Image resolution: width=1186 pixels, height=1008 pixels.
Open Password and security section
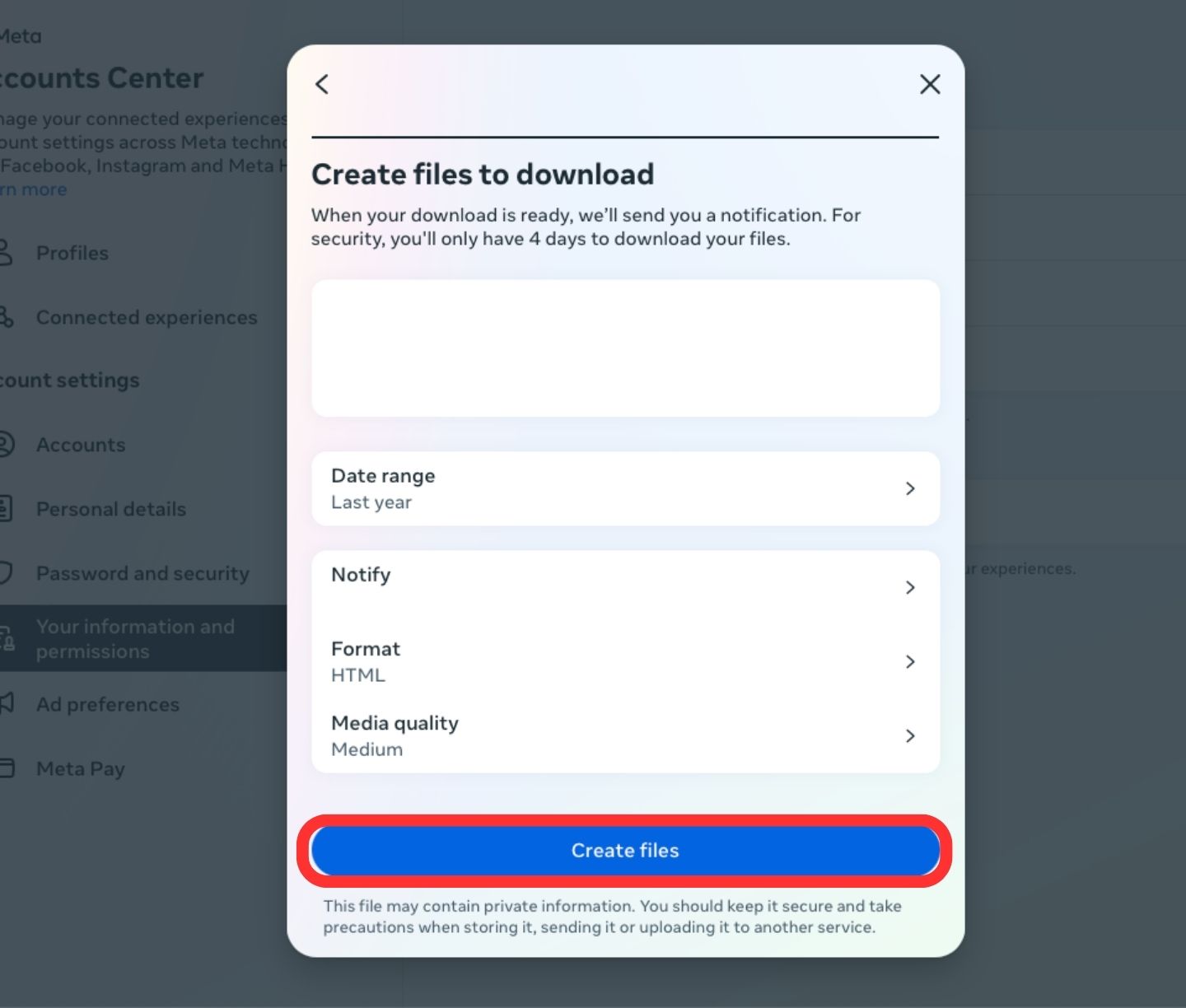tap(142, 573)
